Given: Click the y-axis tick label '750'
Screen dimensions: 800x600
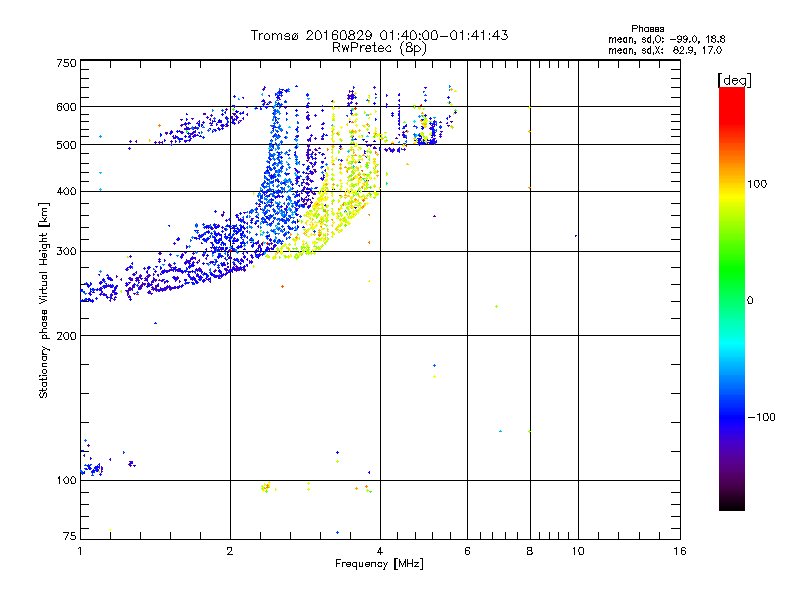Looking at the screenshot, I should [x=67, y=63].
